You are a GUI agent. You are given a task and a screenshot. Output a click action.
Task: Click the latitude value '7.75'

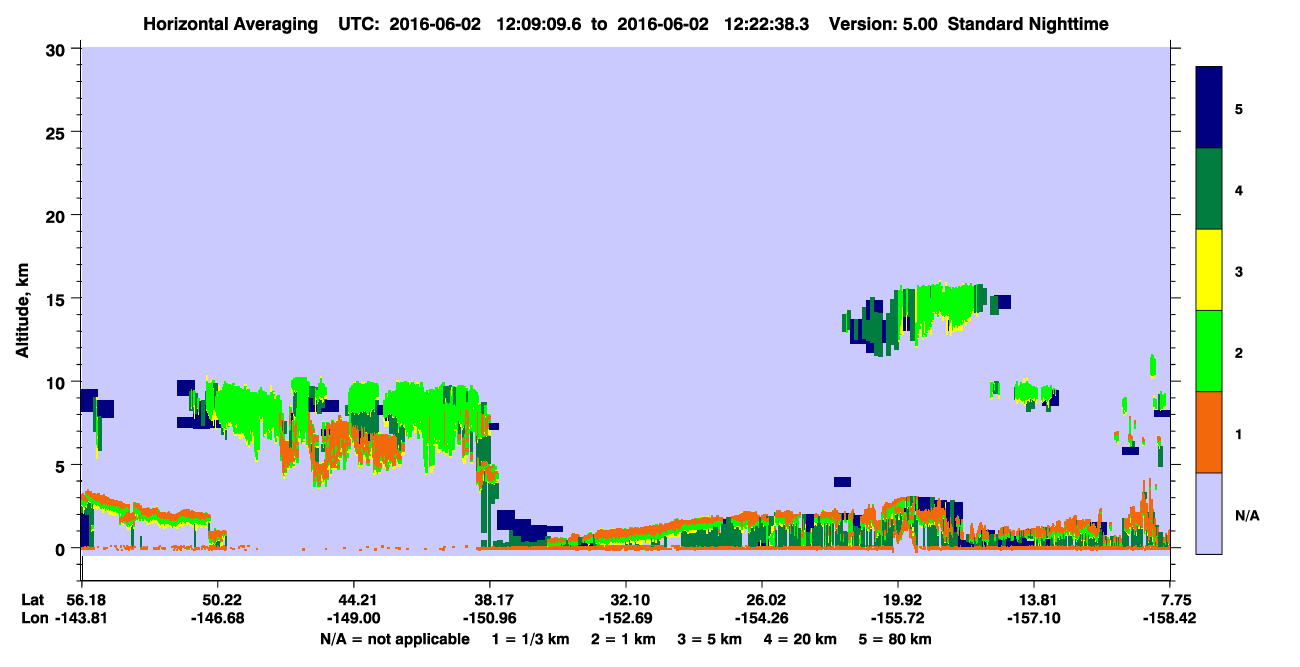click(1175, 600)
